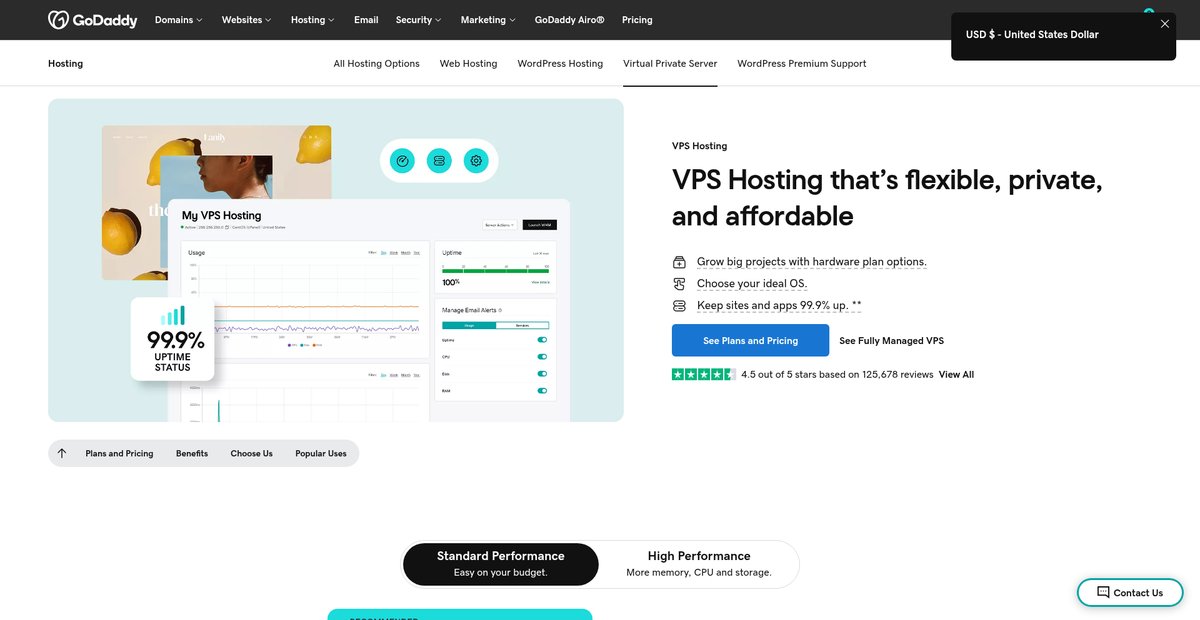Click USD $ - United States Dollar text

[x=1032, y=35]
